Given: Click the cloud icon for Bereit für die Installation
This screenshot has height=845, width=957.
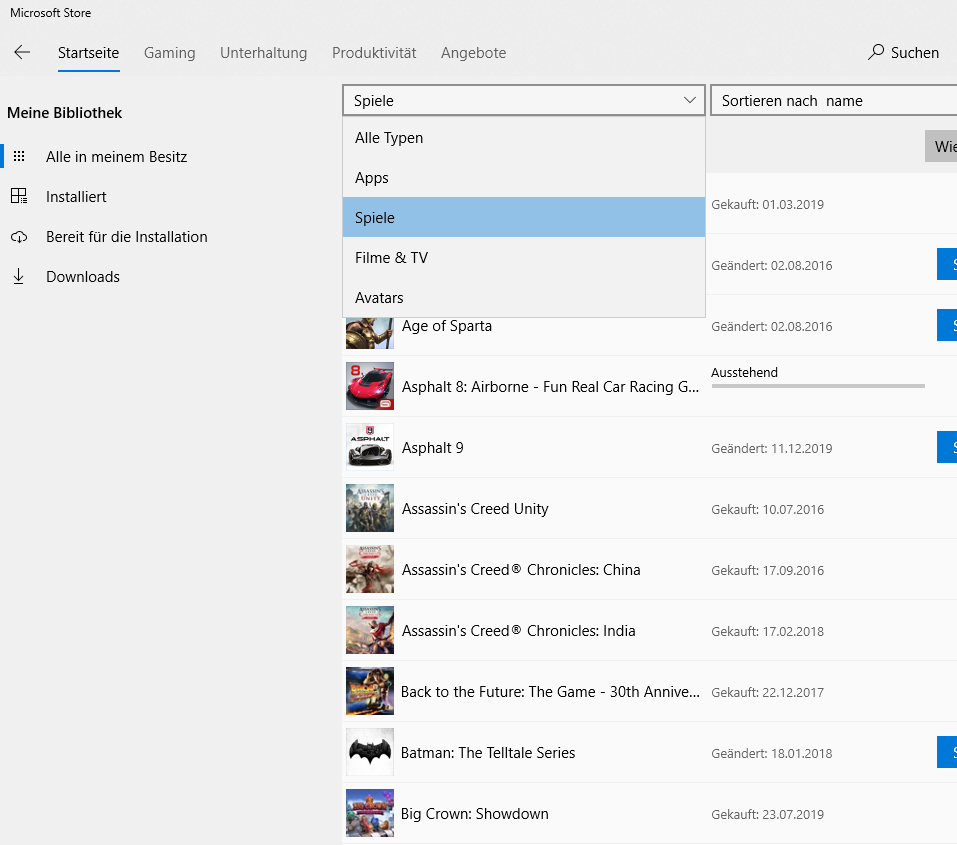Looking at the screenshot, I should pyautogui.click(x=19, y=237).
